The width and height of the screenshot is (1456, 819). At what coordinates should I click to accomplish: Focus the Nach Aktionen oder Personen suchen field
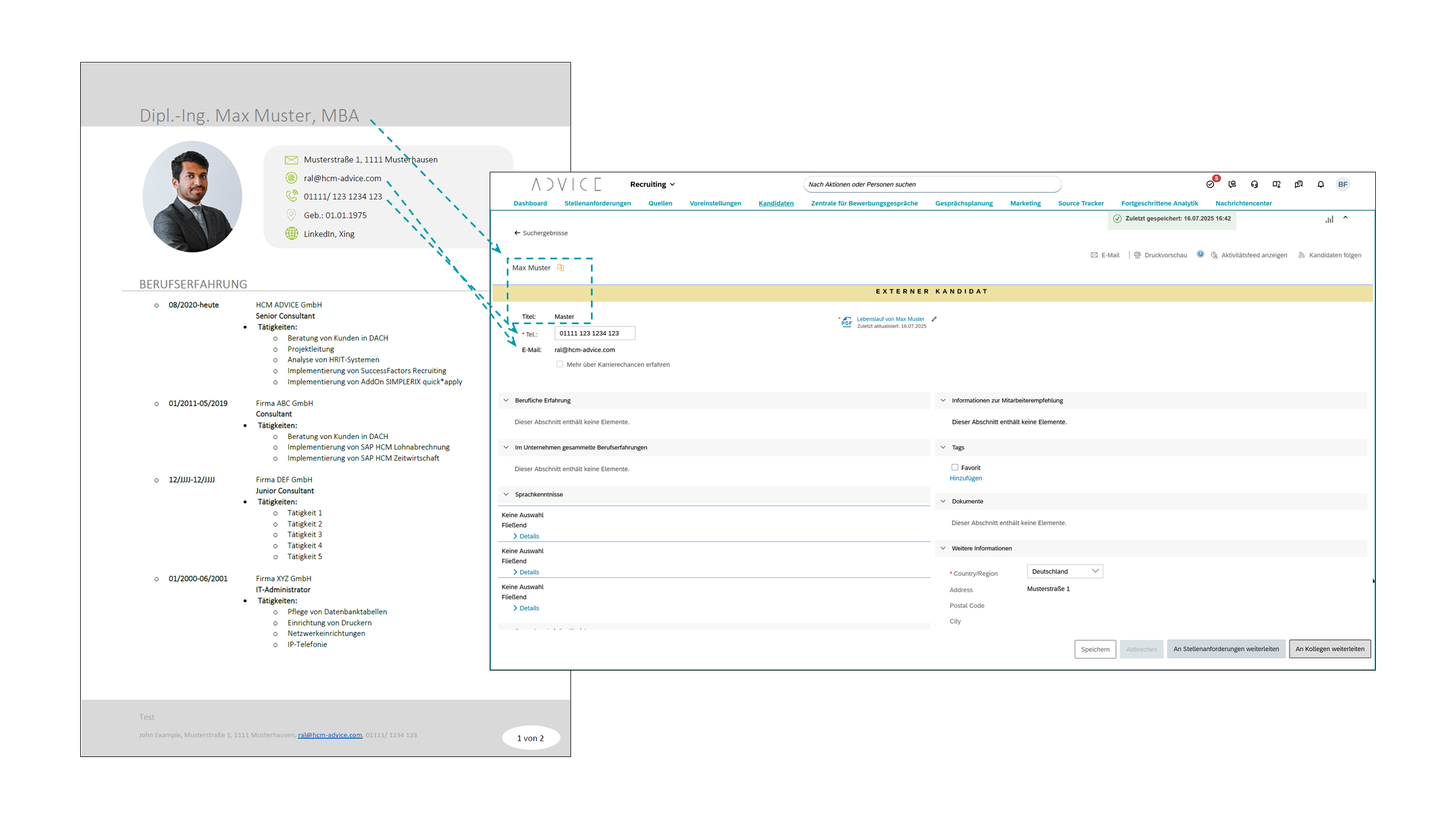coord(932,184)
